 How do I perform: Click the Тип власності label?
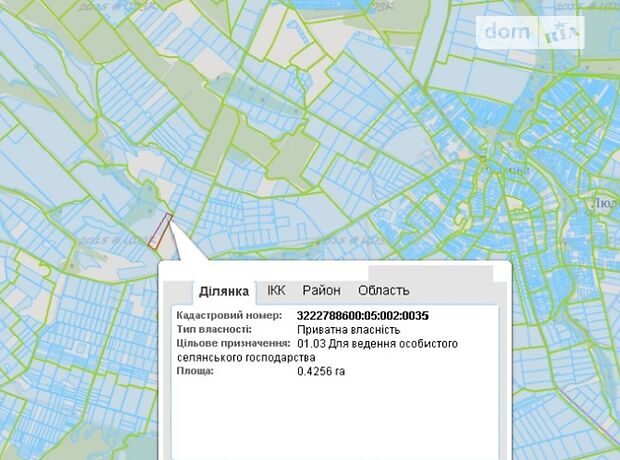(x=214, y=329)
